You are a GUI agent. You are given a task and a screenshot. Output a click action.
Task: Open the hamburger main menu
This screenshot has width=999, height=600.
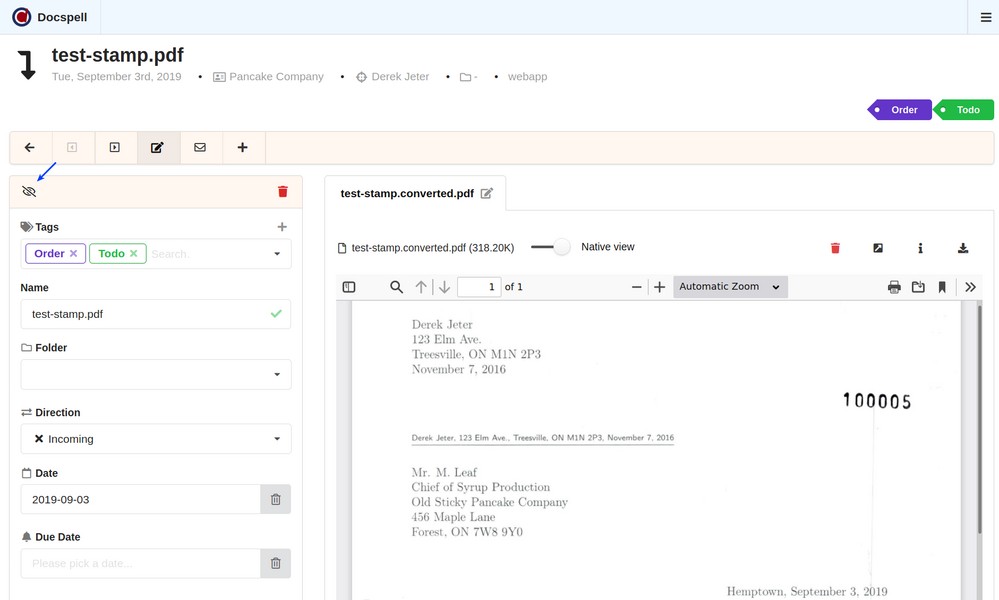coord(985,17)
